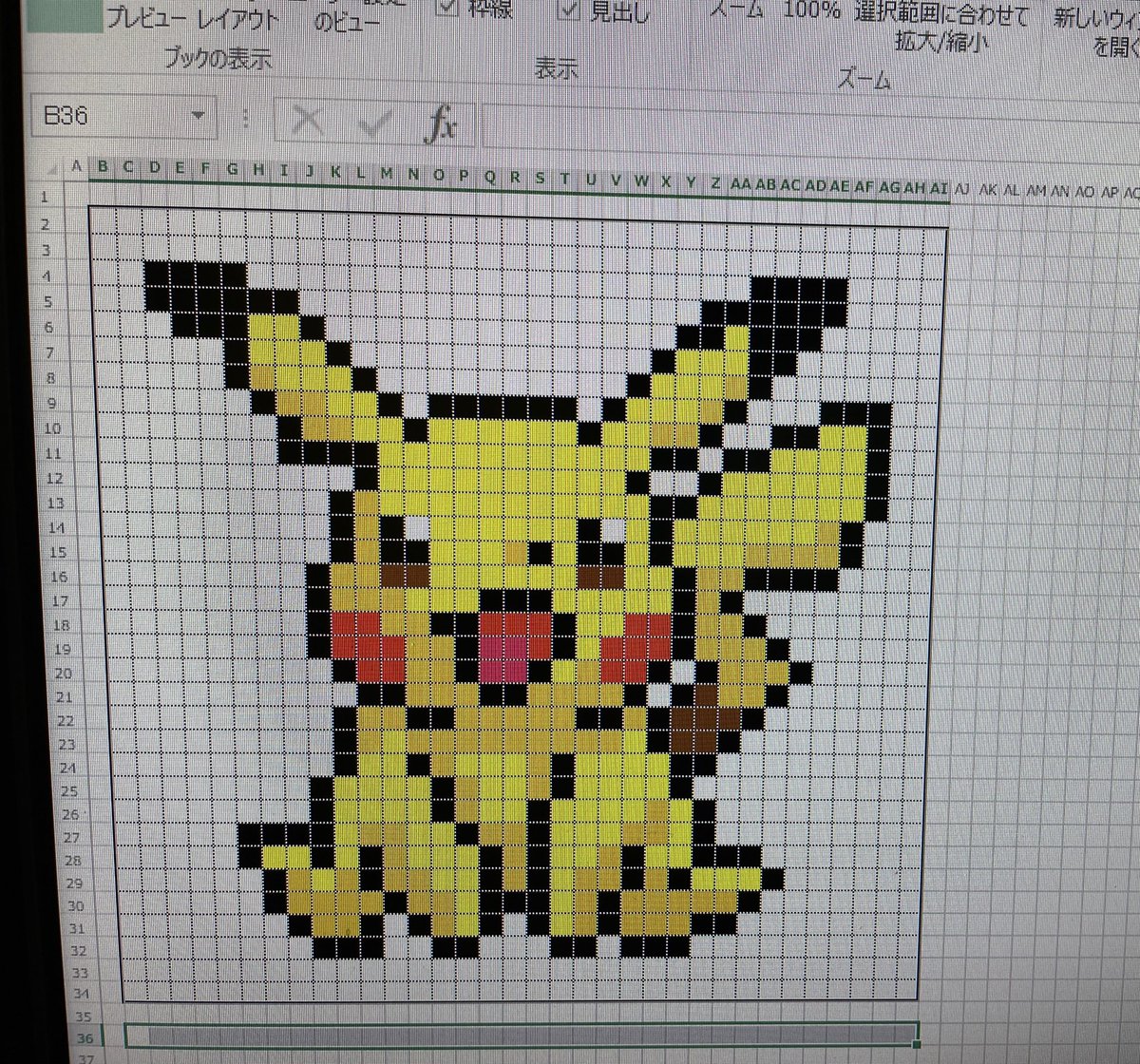This screenshot has width=1140, height=1064.
Task: Open Insert Function with the fx icon
Action: point(441,123)
